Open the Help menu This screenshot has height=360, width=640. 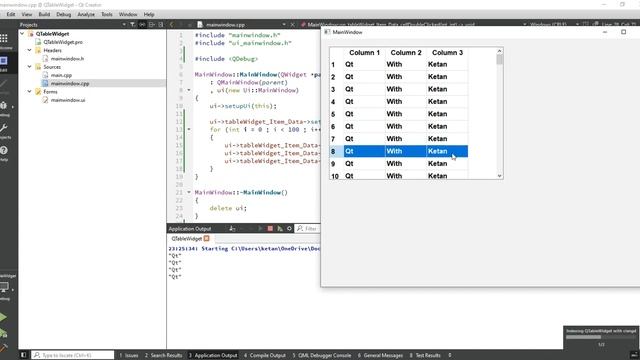(149, 14)
